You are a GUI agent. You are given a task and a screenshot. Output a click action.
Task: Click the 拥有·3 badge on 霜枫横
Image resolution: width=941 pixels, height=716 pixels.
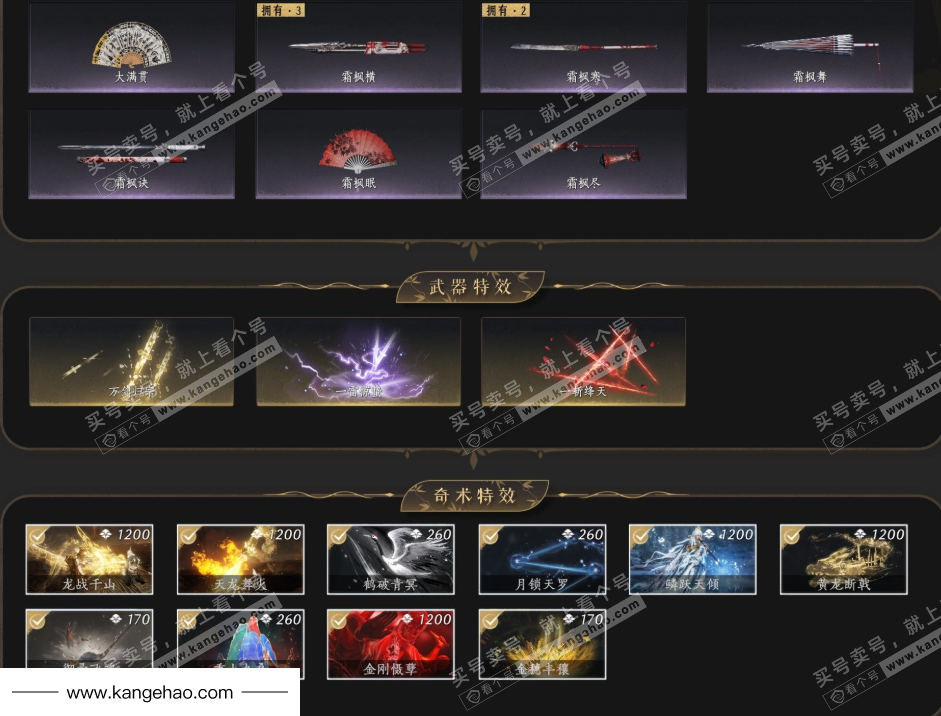[x=281, y=10]
